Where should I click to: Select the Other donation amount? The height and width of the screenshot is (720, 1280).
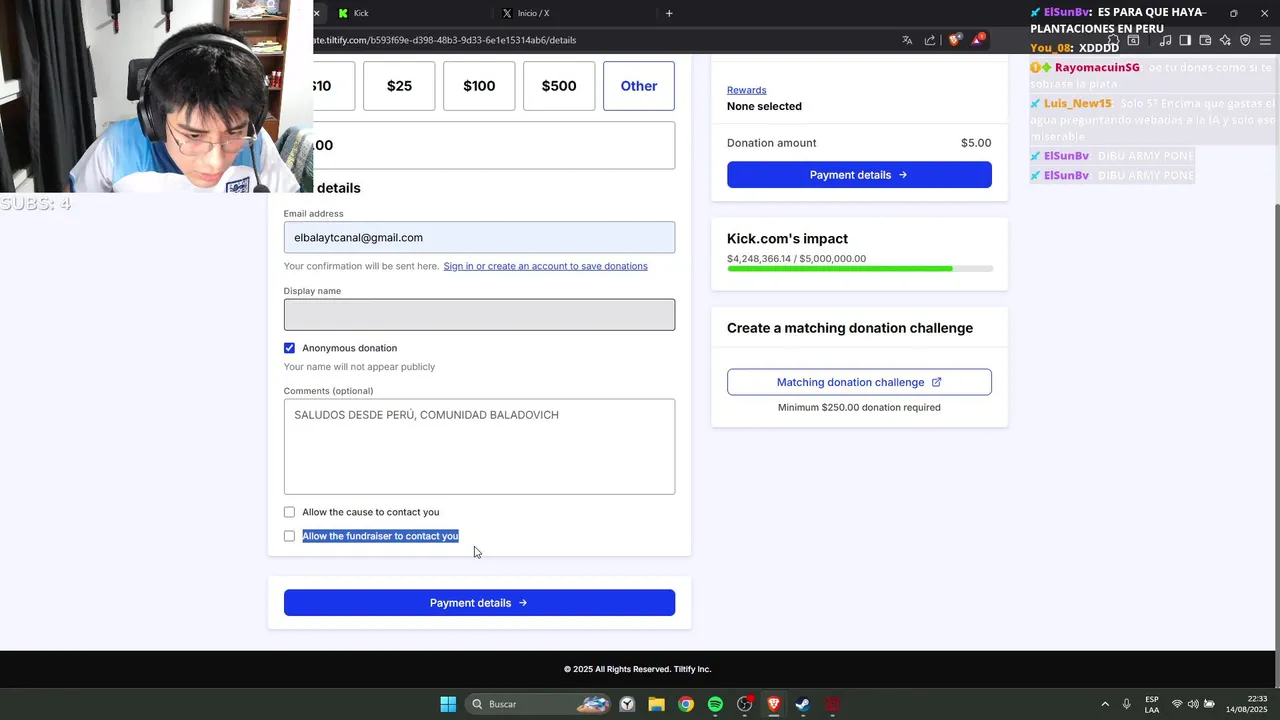(x=639, y=86)
